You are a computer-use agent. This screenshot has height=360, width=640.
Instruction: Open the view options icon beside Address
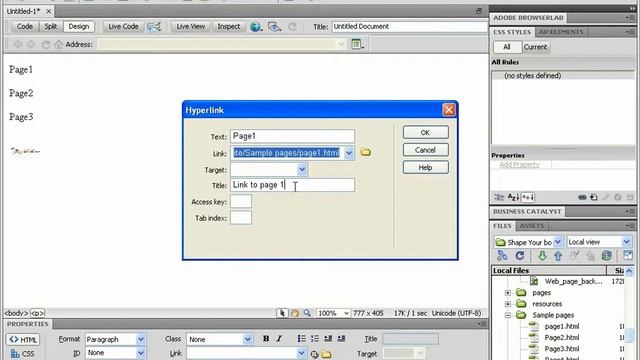pos(358,44)
